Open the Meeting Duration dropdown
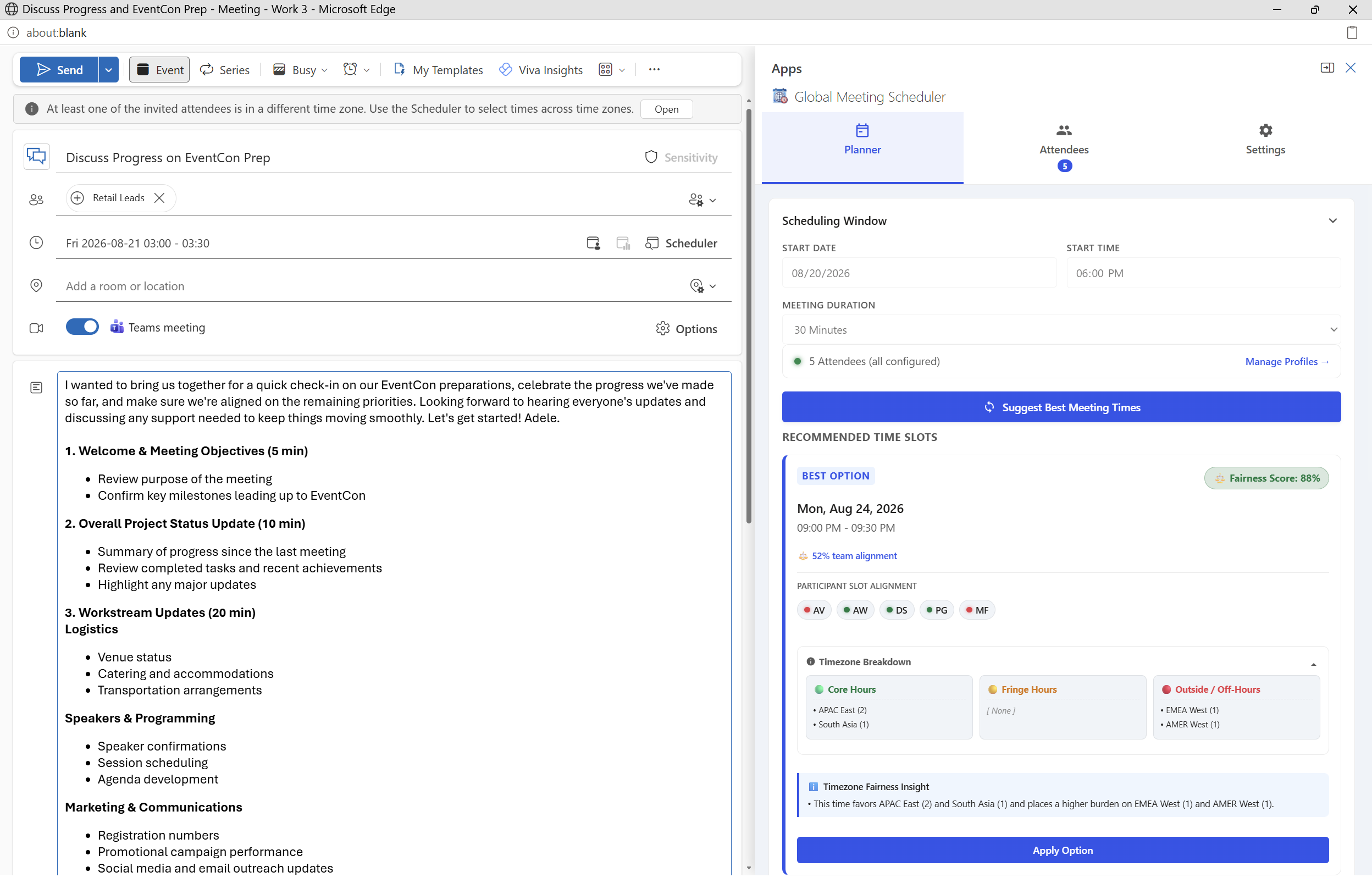Image resolution: width=1372 pixels, height=883 pixels. point(1061,330)
